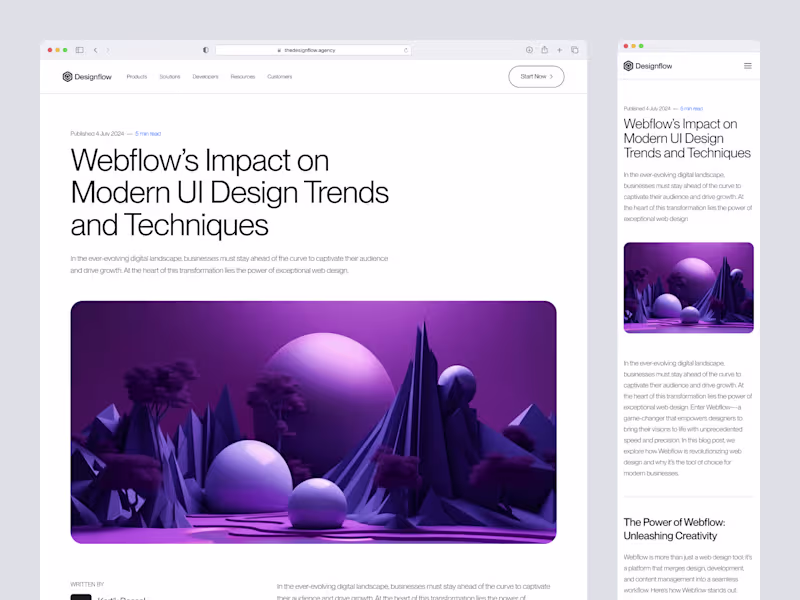
Task: Click the purple hero image in desktop window
Action: [313, 422]
